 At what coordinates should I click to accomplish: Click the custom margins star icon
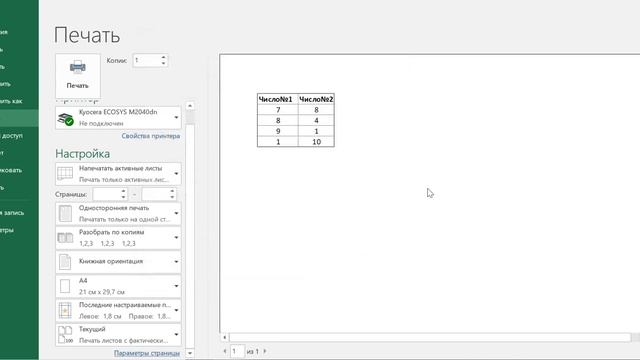65,310
